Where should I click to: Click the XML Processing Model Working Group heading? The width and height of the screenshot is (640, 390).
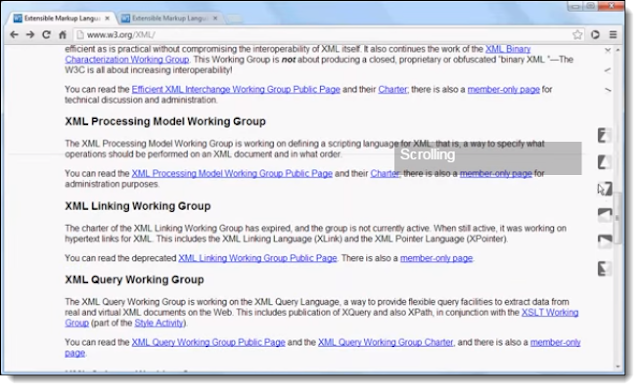[x=165, y=122]
